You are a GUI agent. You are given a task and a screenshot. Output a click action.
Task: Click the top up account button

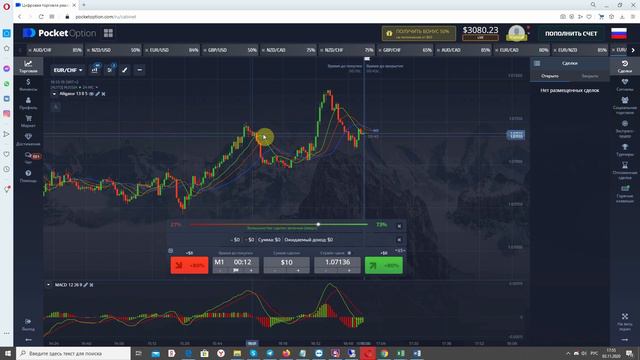pos(571,33)
